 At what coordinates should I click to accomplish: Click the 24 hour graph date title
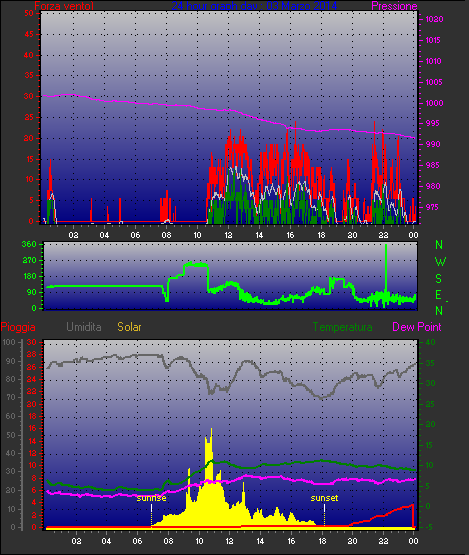(x=254, y=5)
